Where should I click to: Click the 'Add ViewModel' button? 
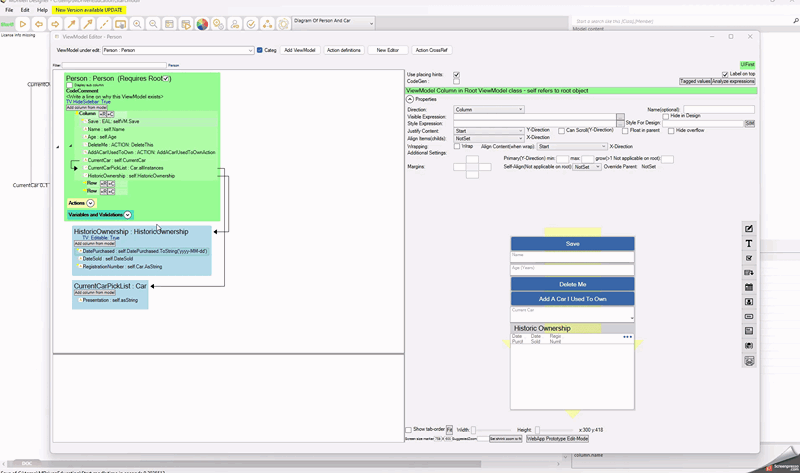pyautogui.click(x=300, y=50)
